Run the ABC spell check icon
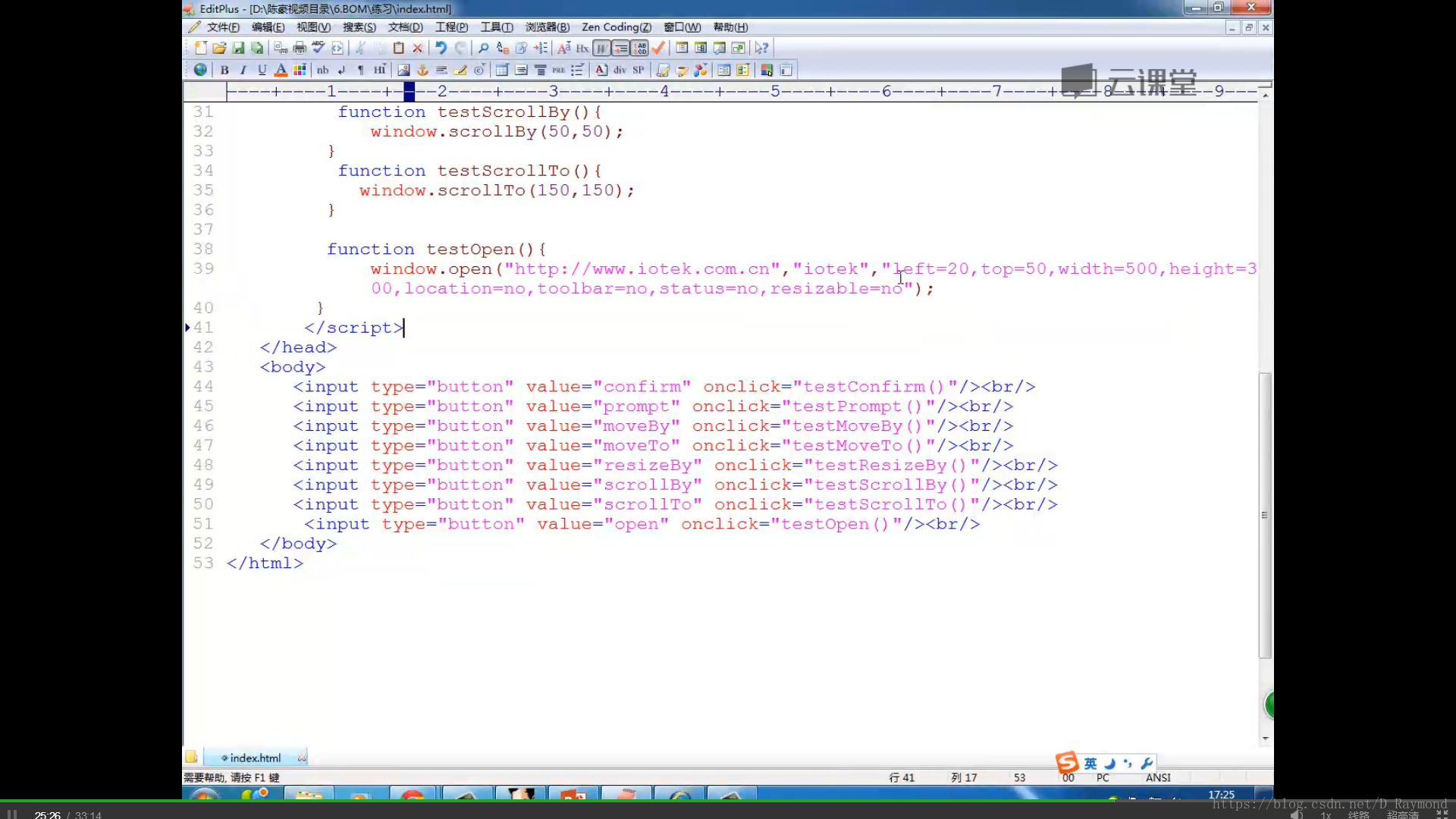 coord(318,48)
